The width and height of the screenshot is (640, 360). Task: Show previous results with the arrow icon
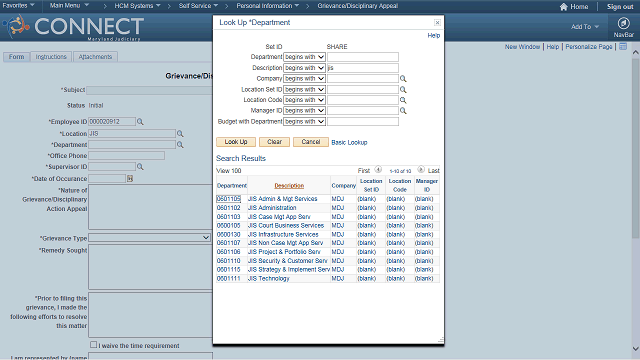pyautogui.click(x=378, y=169)
